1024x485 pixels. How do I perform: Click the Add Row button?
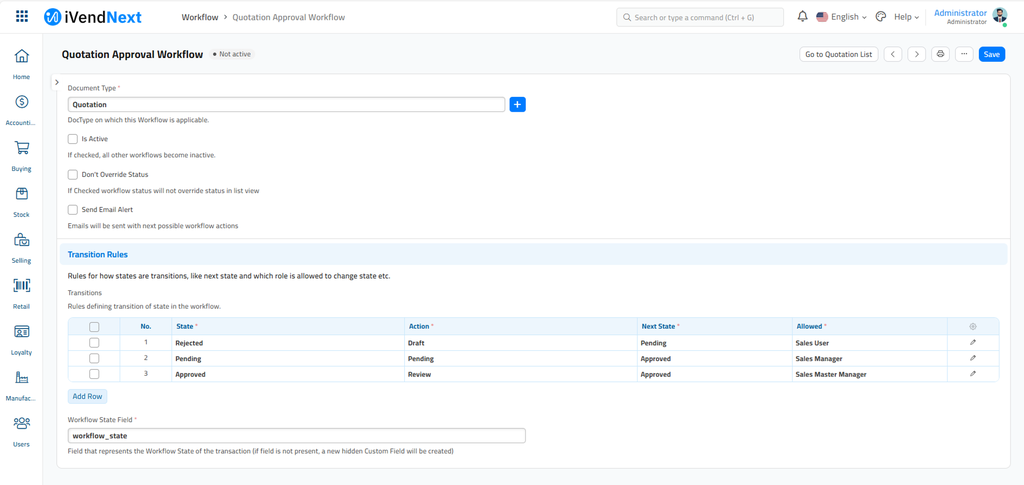tap(87, 397)
